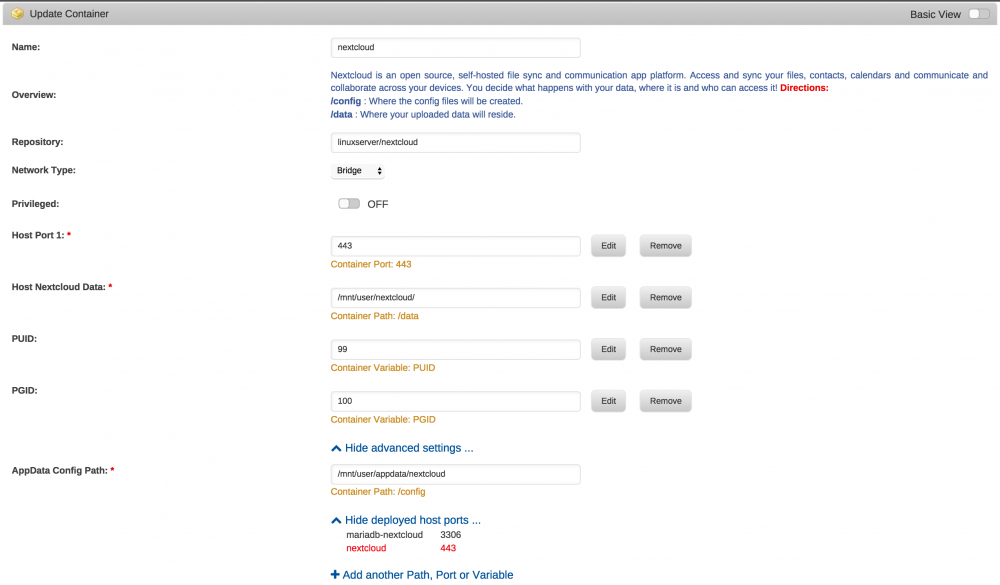Click the Repository field linuxserver/nextcloud
The width and height of the screenshot is (1000, 585).
pyautogui.click(x=455, y=142)
